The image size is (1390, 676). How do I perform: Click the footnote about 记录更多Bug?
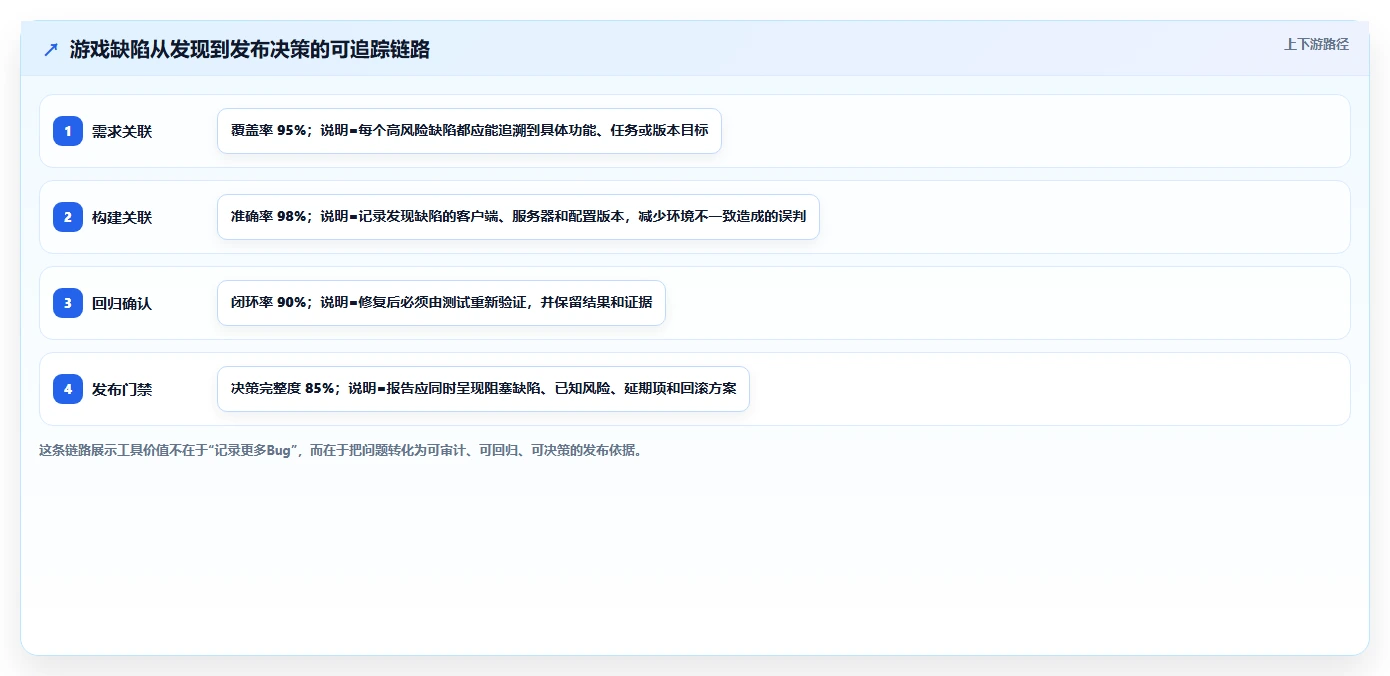[340, 450]
